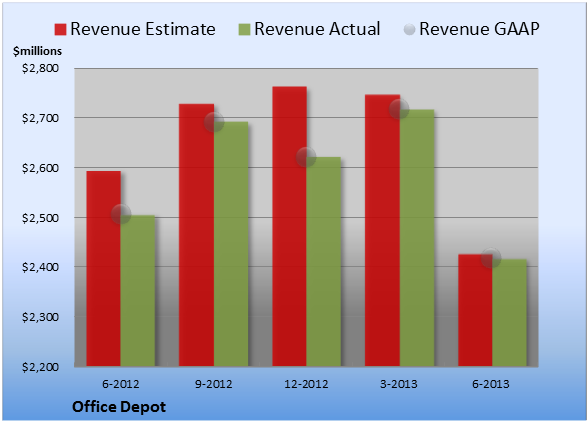Click the gray Revenue GAAP legend marker
The width and height of the screenshot is (588, 422).
tap(410, 29)
